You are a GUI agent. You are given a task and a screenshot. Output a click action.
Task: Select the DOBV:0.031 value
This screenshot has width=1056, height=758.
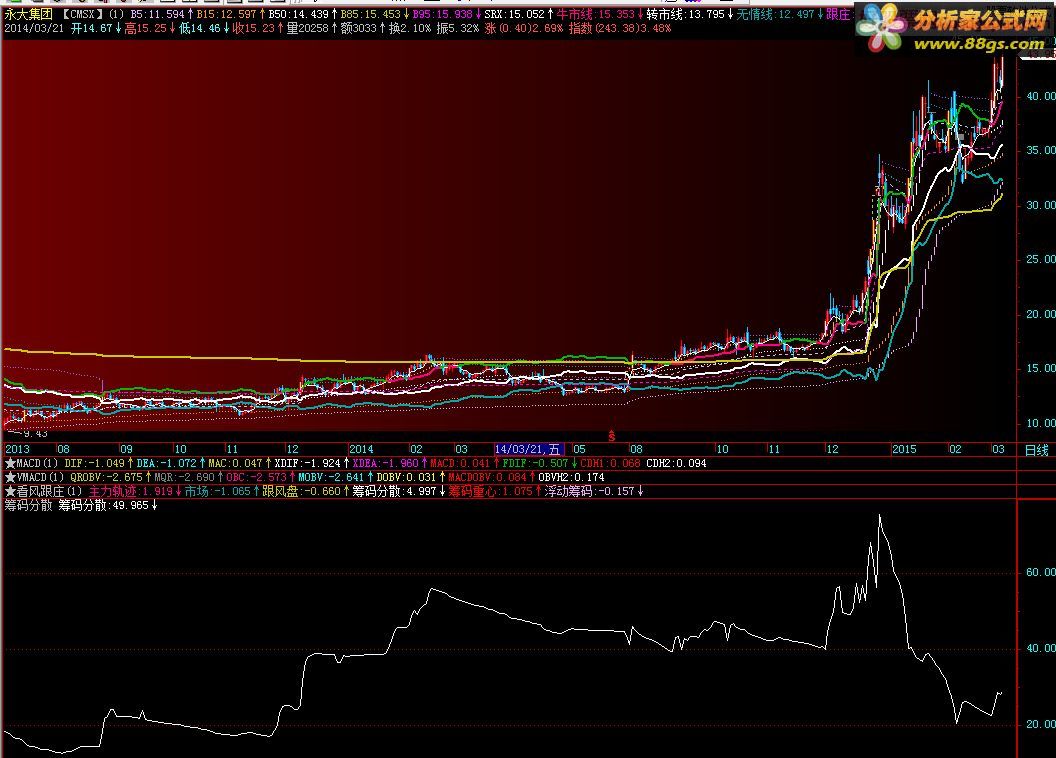(406, 477)
